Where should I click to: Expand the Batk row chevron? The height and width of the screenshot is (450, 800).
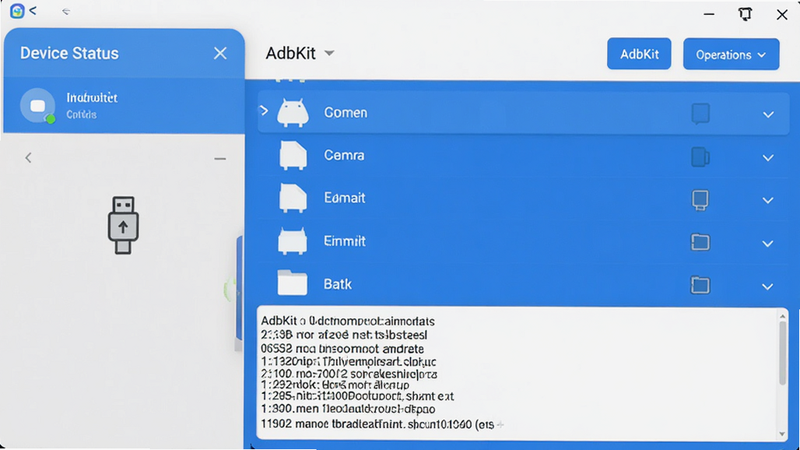768,287
